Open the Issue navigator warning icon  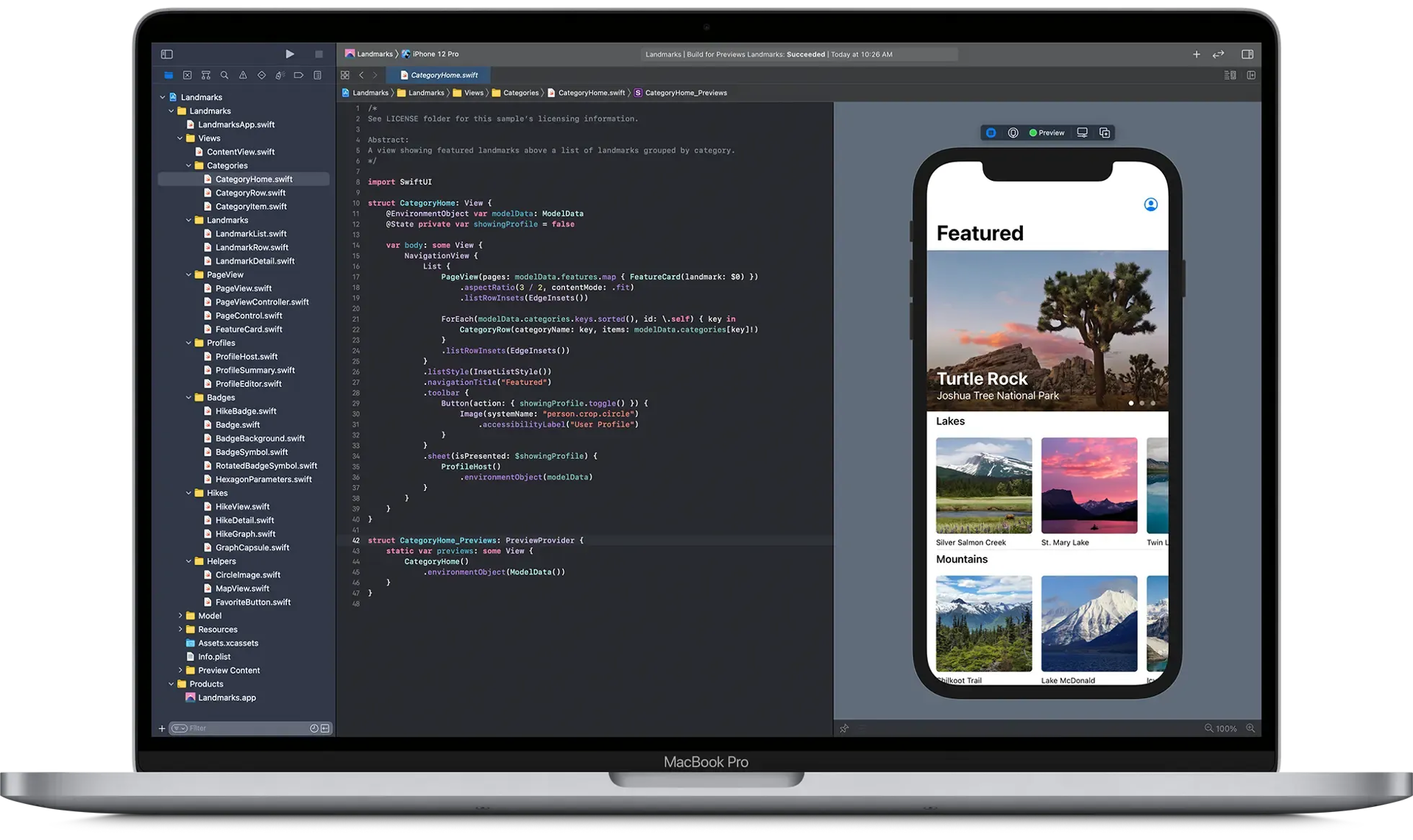[243, 75]
